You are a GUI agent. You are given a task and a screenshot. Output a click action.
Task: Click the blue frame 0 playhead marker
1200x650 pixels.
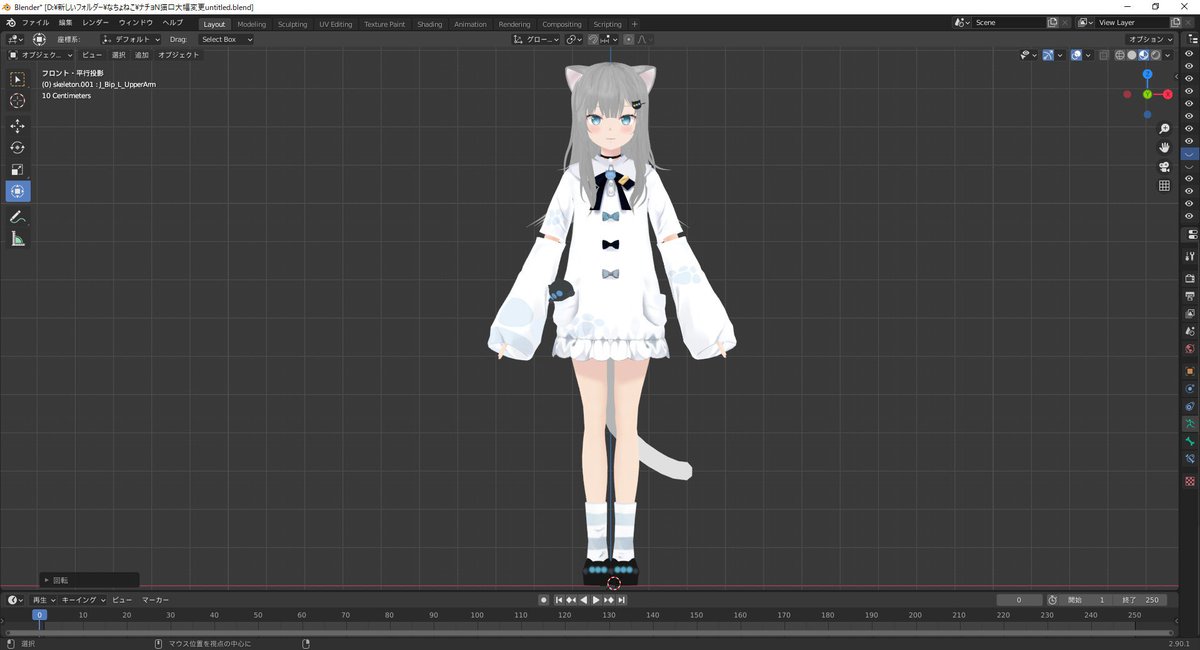click(x=39, y=615)
